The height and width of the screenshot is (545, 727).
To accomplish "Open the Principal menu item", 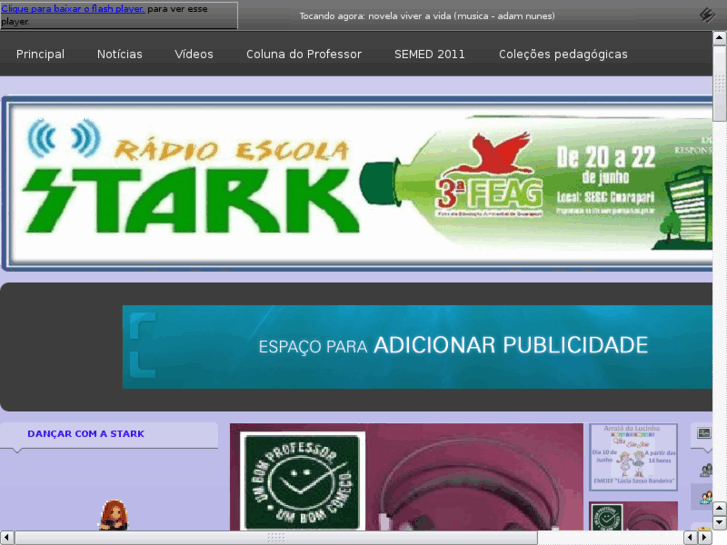I will (40, 54).
